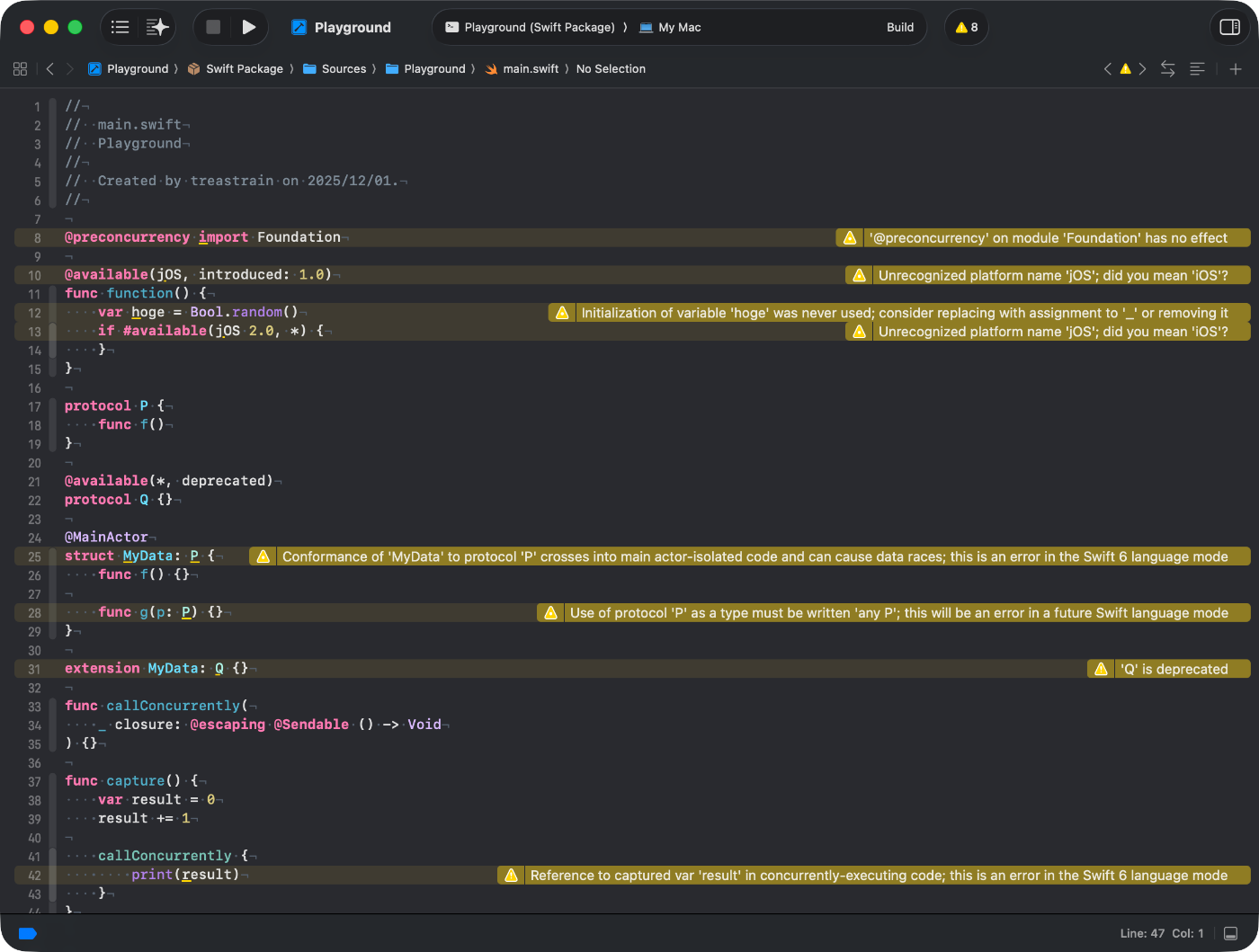Image resolution: width=1259 pixels, height=952 pixels.
Task: Click Sources folder in breadcrumb
Action: tap(344, 69)
